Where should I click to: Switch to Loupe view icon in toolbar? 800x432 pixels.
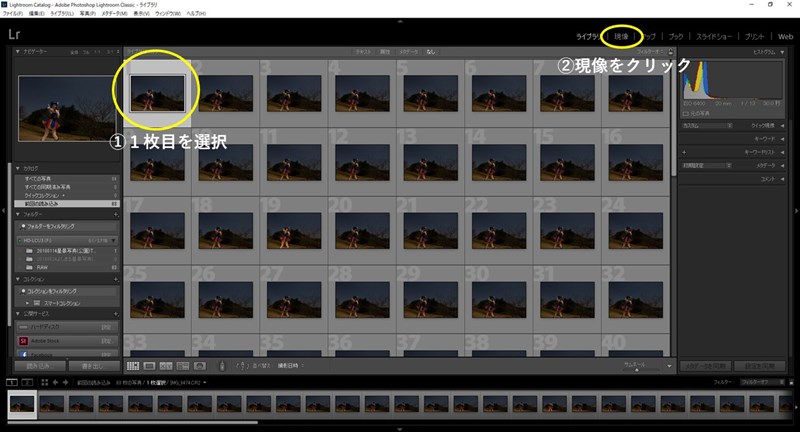[x=149, y=366]
